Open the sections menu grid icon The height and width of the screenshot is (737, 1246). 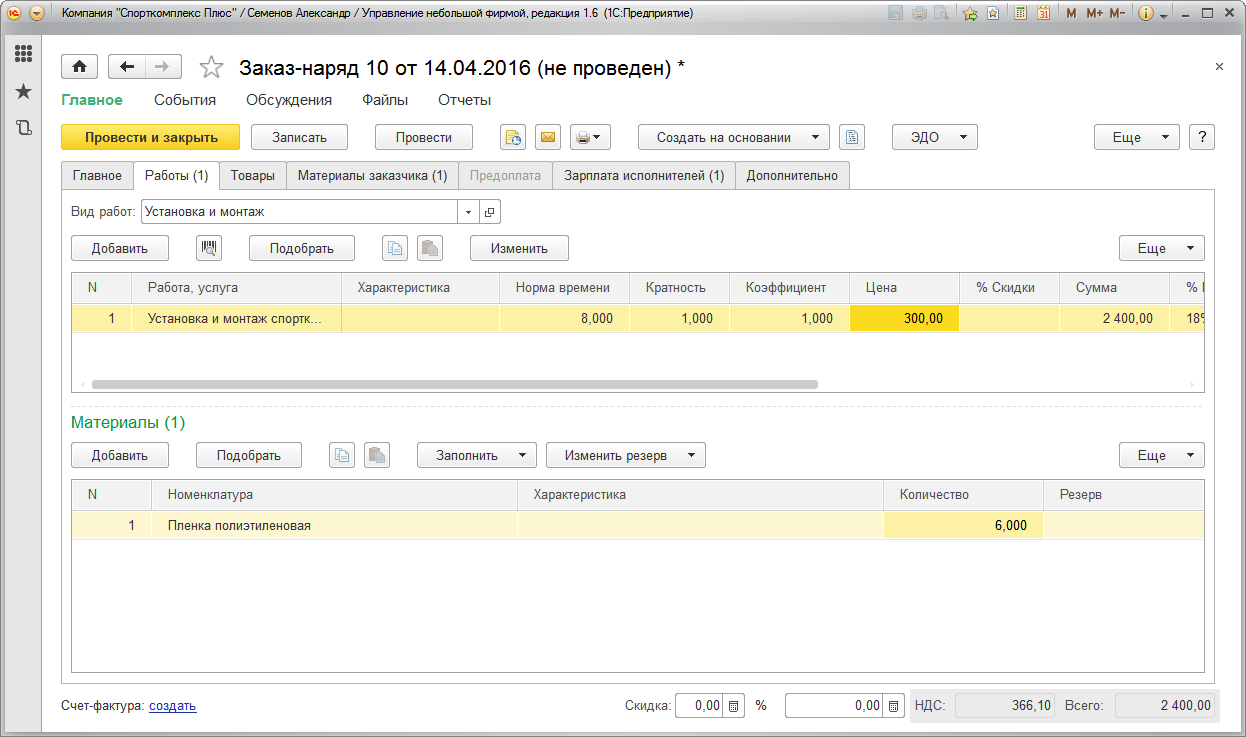click(23, 54)
